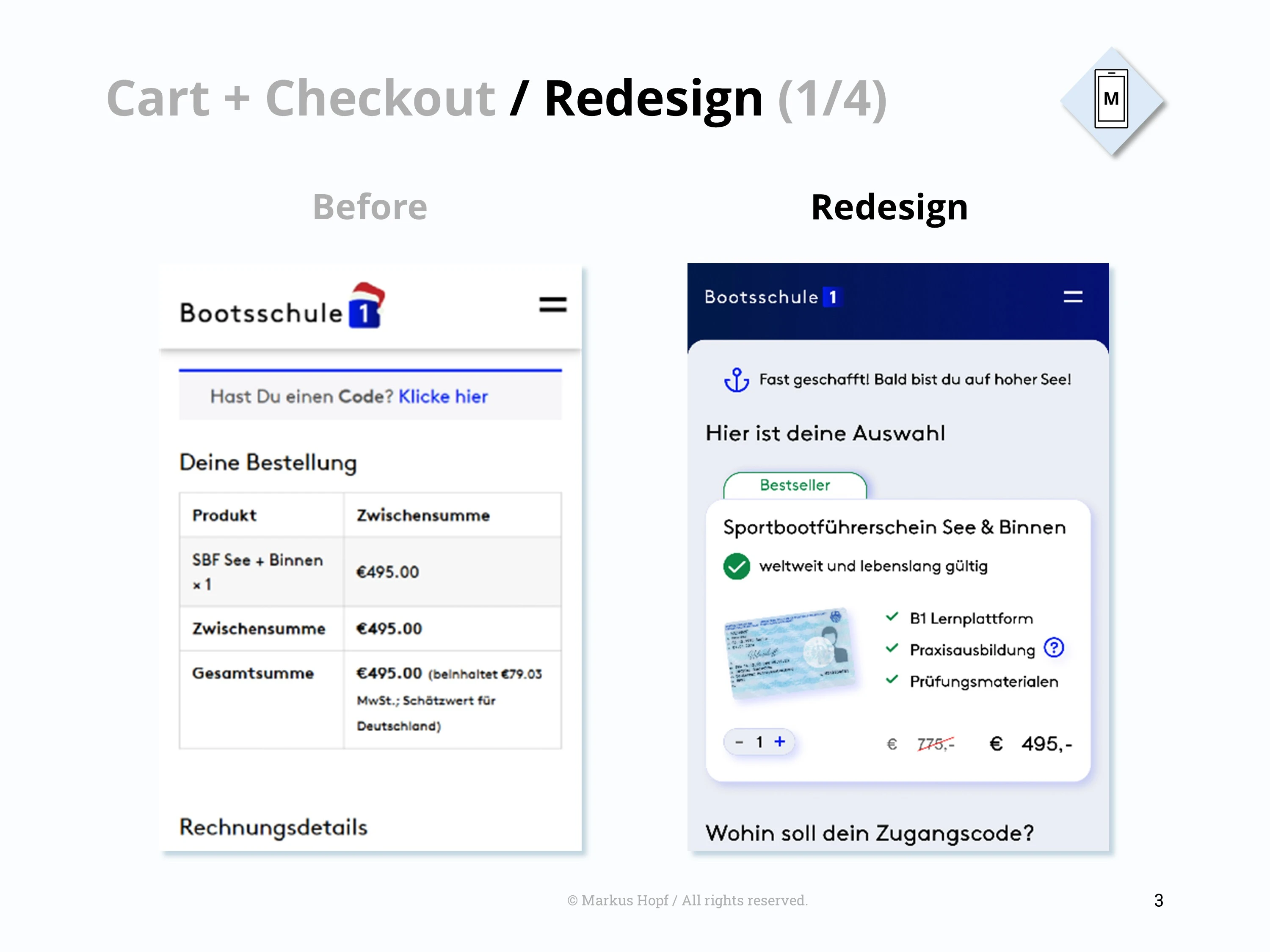
Task: Click the anchor icon beside Fast geschafft
Action: pos(736,380)
